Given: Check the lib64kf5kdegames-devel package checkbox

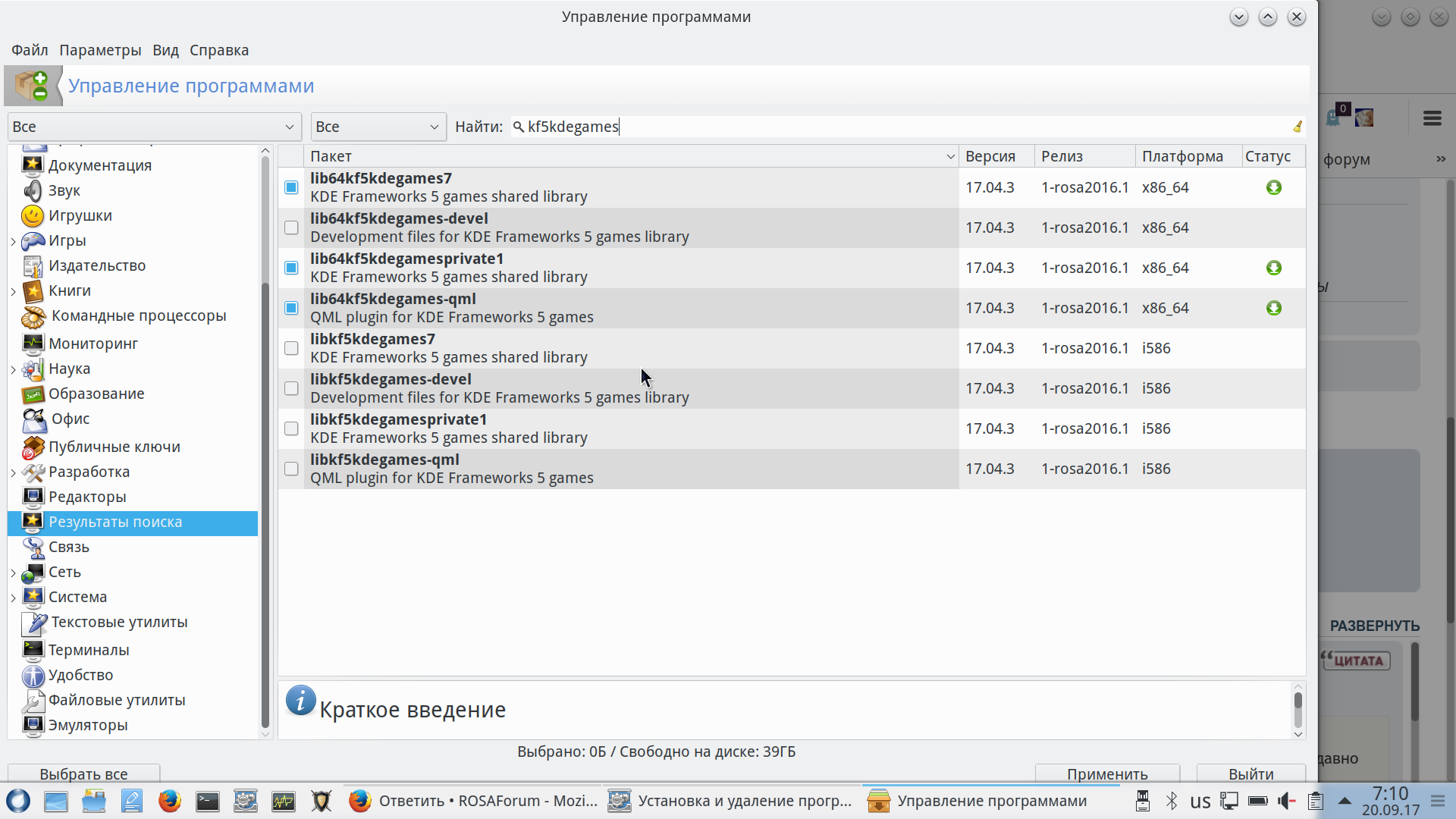Looking at the screenshot, I should 291,227.
